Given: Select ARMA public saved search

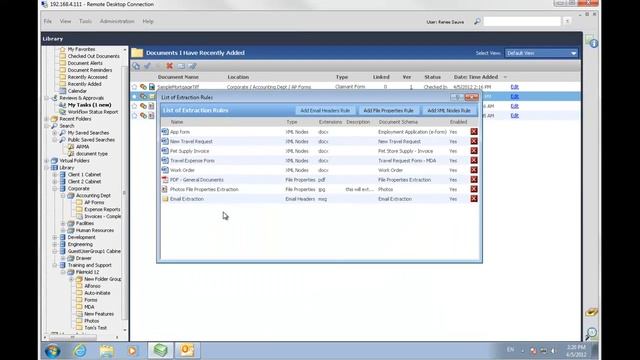Looking at the screenshot, I should point(82,147).
